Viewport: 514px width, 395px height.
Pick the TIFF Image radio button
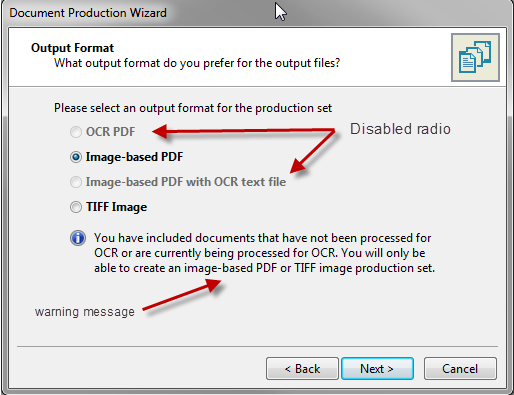pyautogui.click(x=76, y=207)
